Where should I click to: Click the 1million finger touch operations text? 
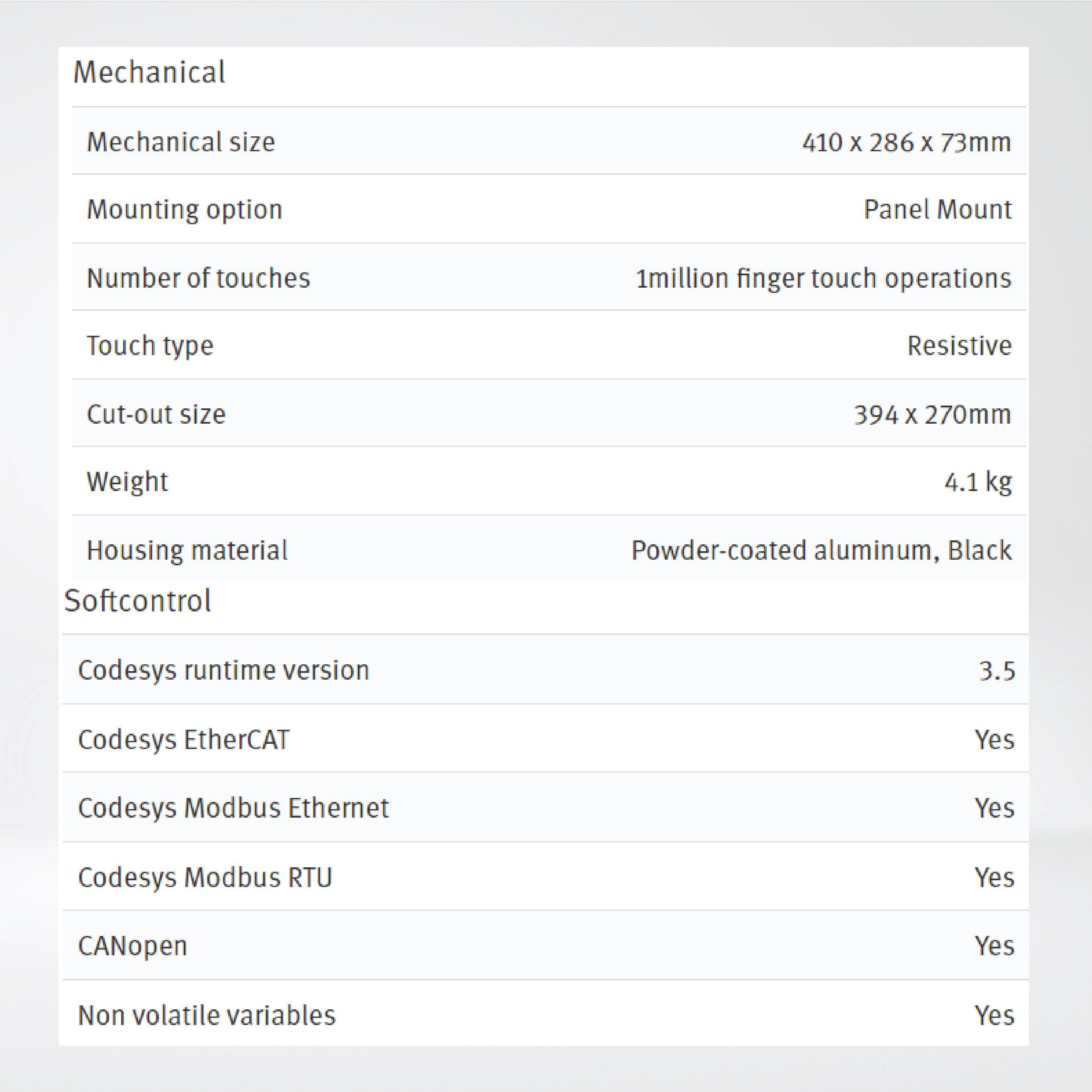click(x=823, y=278)
